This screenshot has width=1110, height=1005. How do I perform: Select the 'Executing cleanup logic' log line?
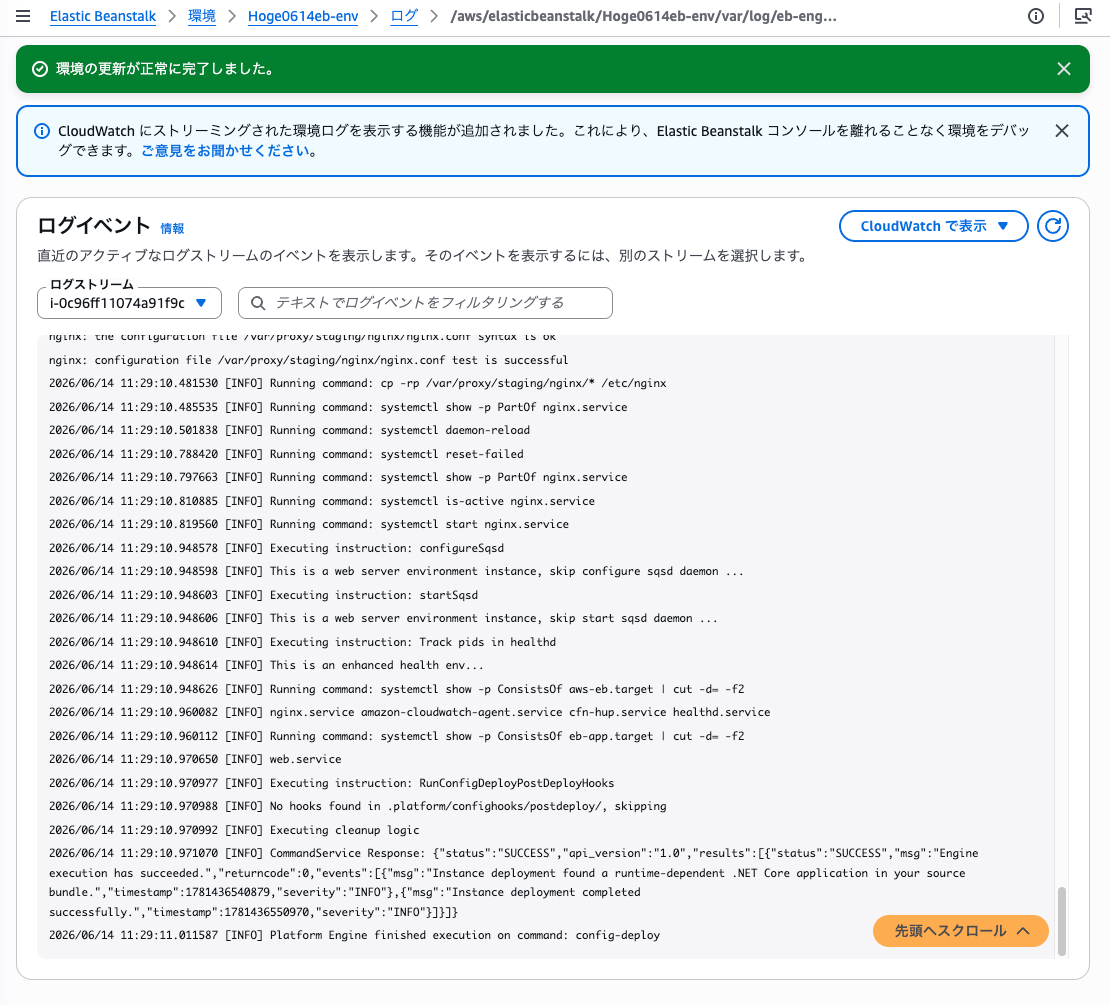(x=234, y=830)
